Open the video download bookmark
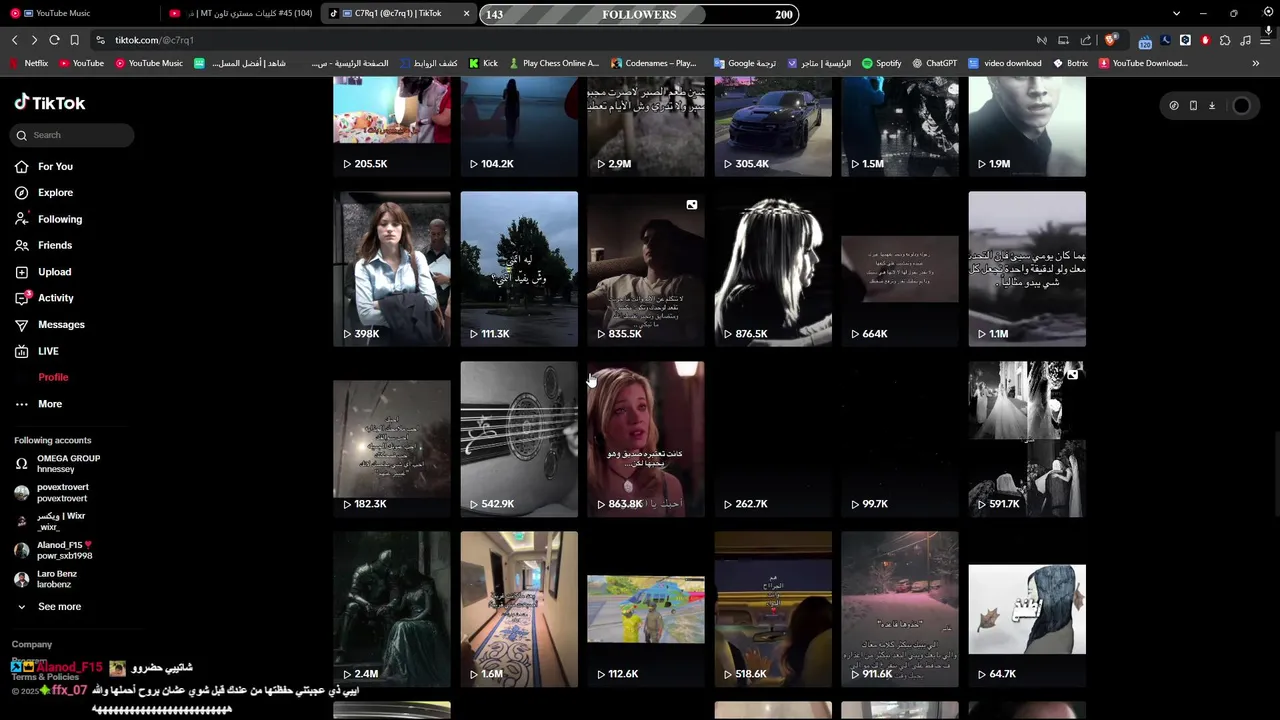 [1005, 63]
